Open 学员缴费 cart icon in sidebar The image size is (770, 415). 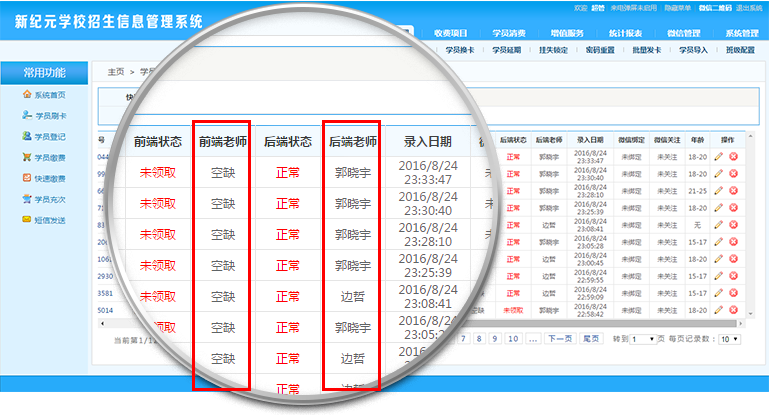[27, 157]
